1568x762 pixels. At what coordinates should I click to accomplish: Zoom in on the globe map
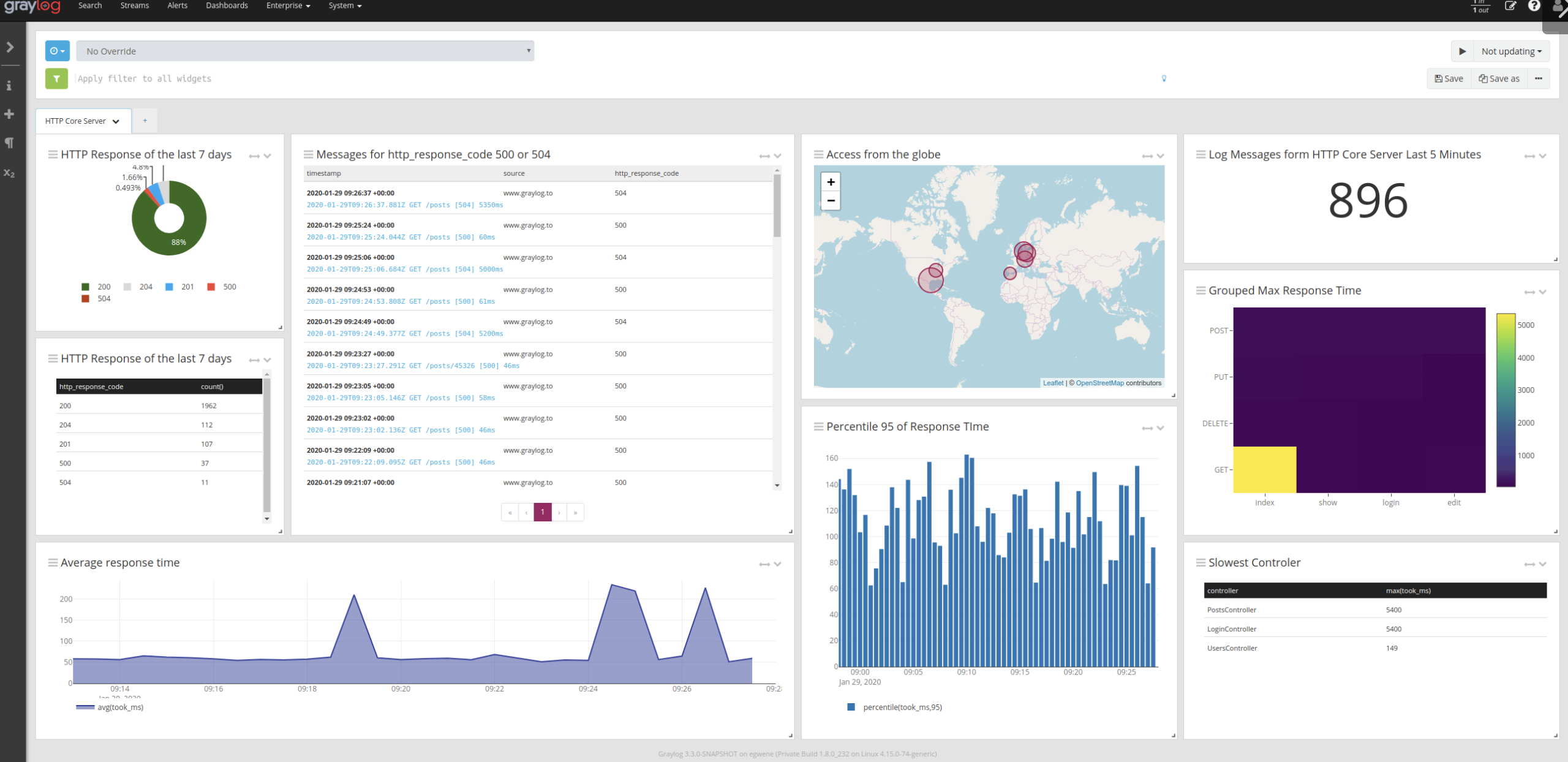(831, 182)
